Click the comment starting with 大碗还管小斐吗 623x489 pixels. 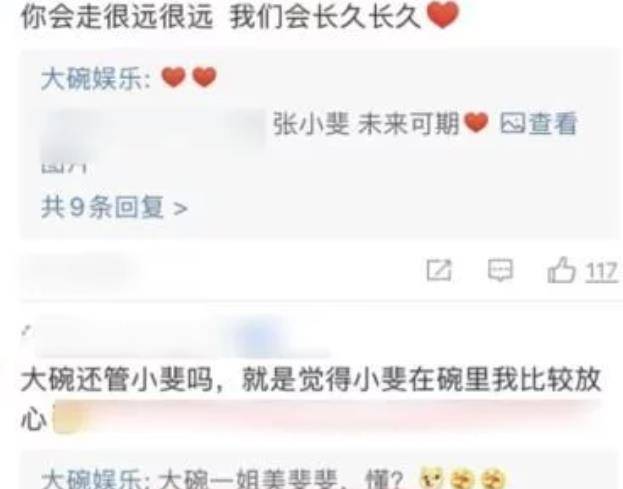coord(311,399)
